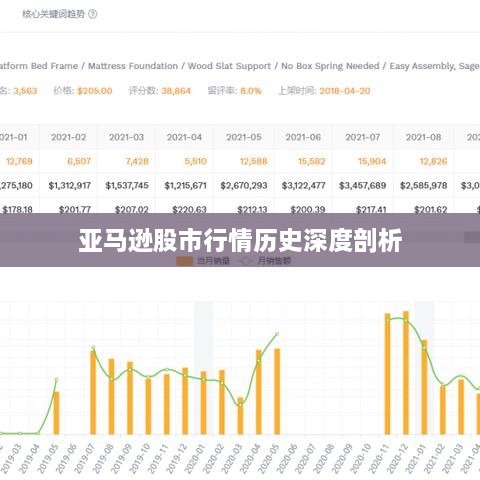This screenshot has width=480, height=480.
Task: Click the 2021-02 column header
Action: pos(68,137)
